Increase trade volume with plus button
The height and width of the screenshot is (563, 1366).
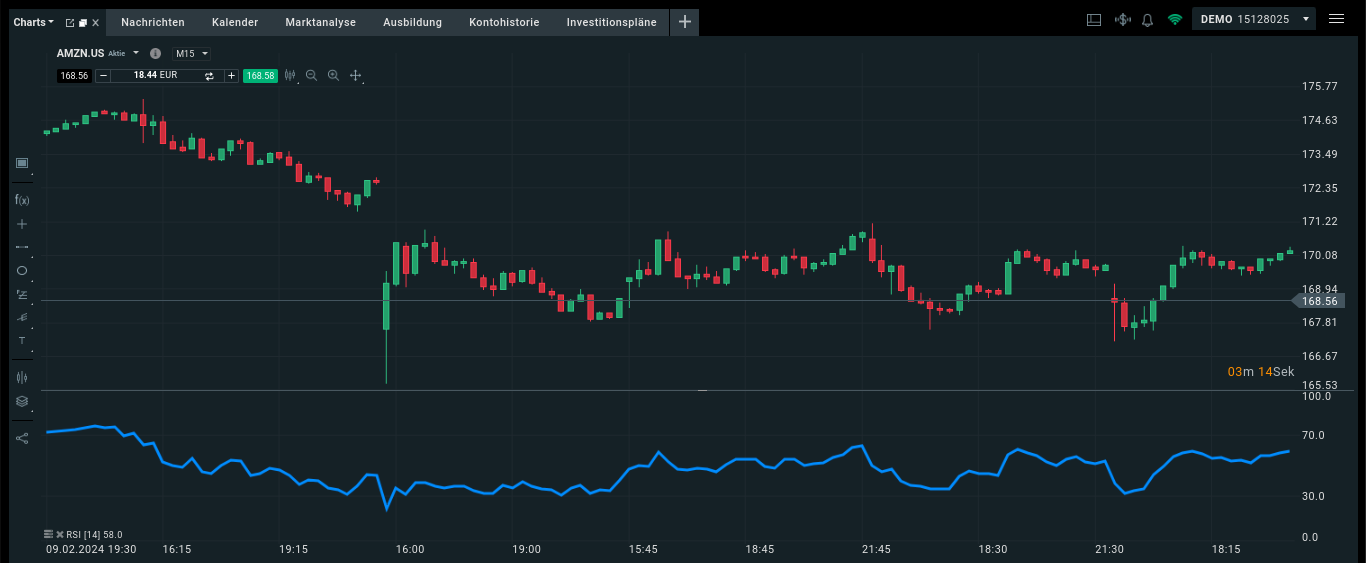(x=231, y=75)
